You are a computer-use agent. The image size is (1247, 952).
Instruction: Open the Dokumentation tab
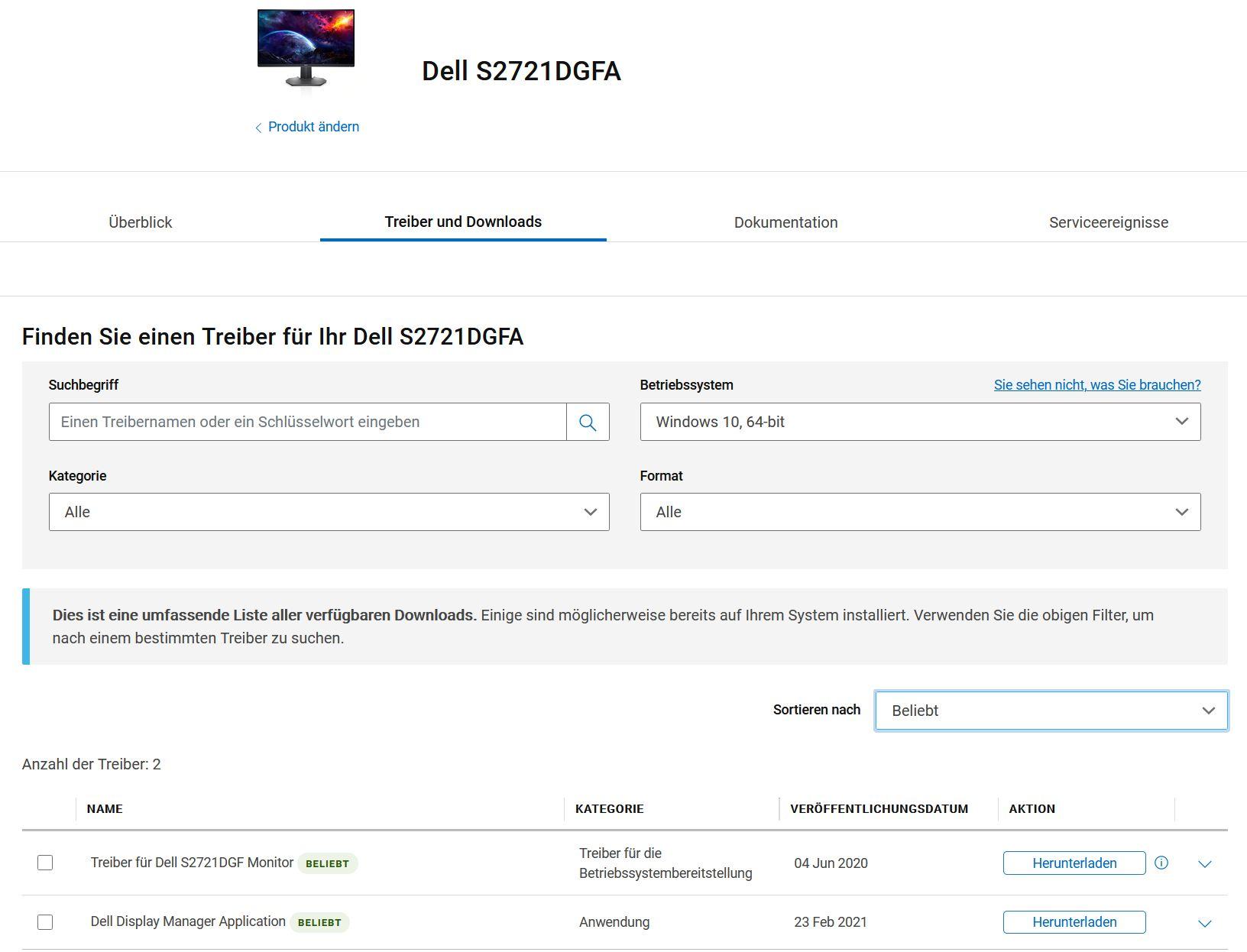pos(785,222)
